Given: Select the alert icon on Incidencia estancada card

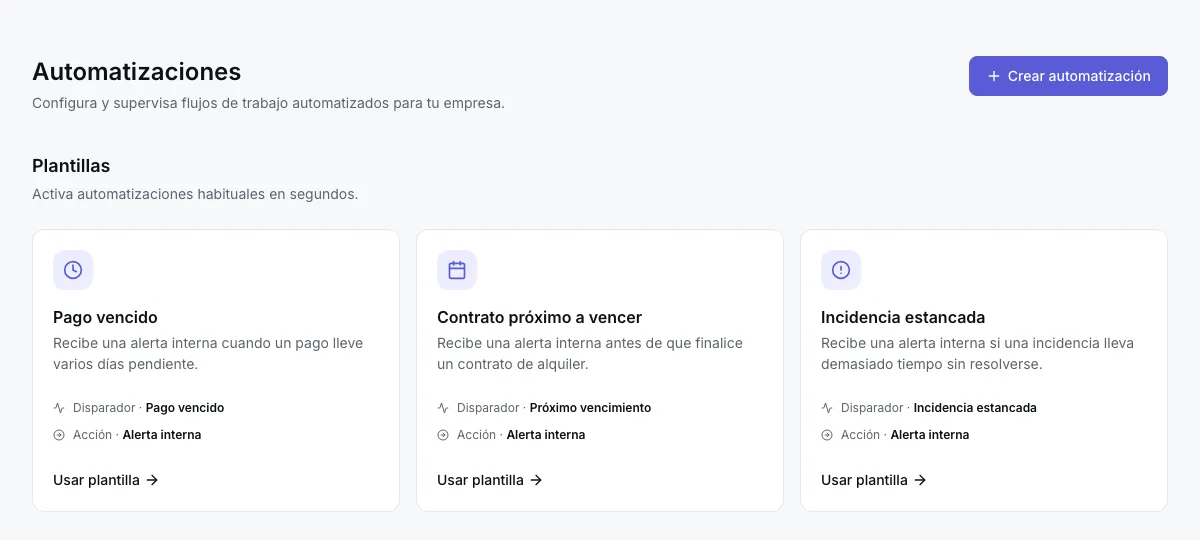Looking at the screenshot, I should [x=841, y=270].
